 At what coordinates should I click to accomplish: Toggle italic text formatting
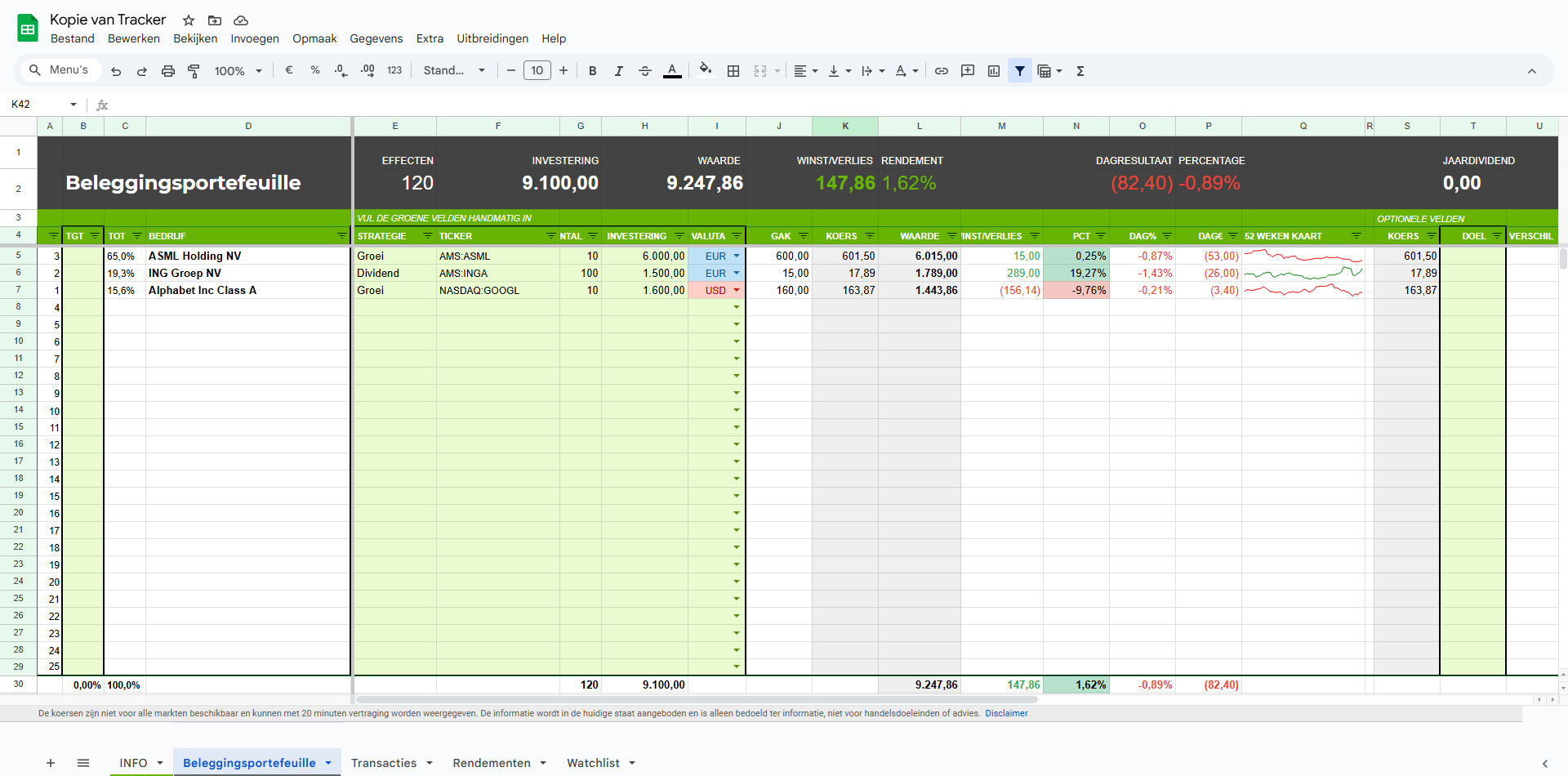(619, 71)
